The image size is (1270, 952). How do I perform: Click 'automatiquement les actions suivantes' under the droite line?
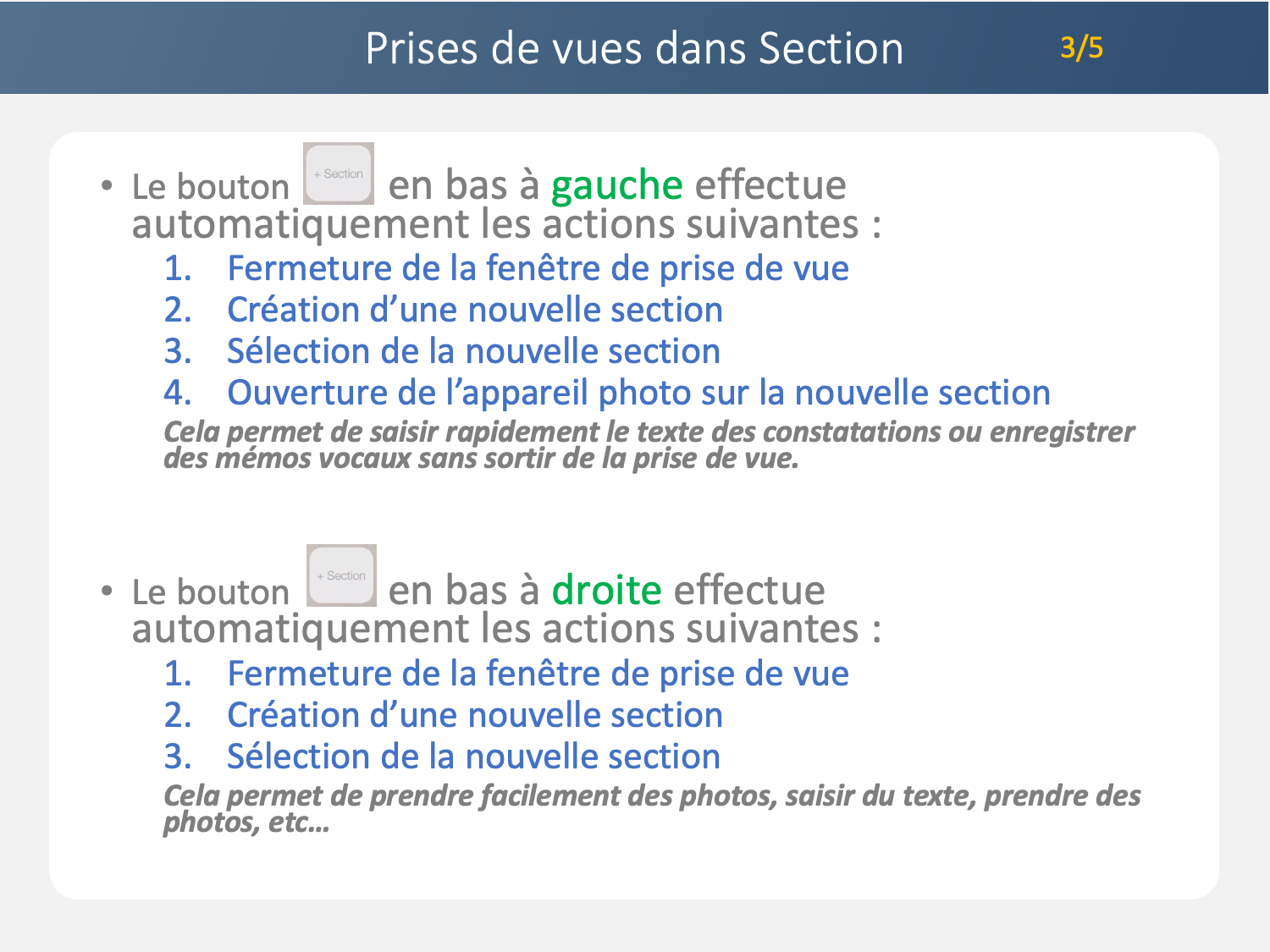tap(505, 630)
